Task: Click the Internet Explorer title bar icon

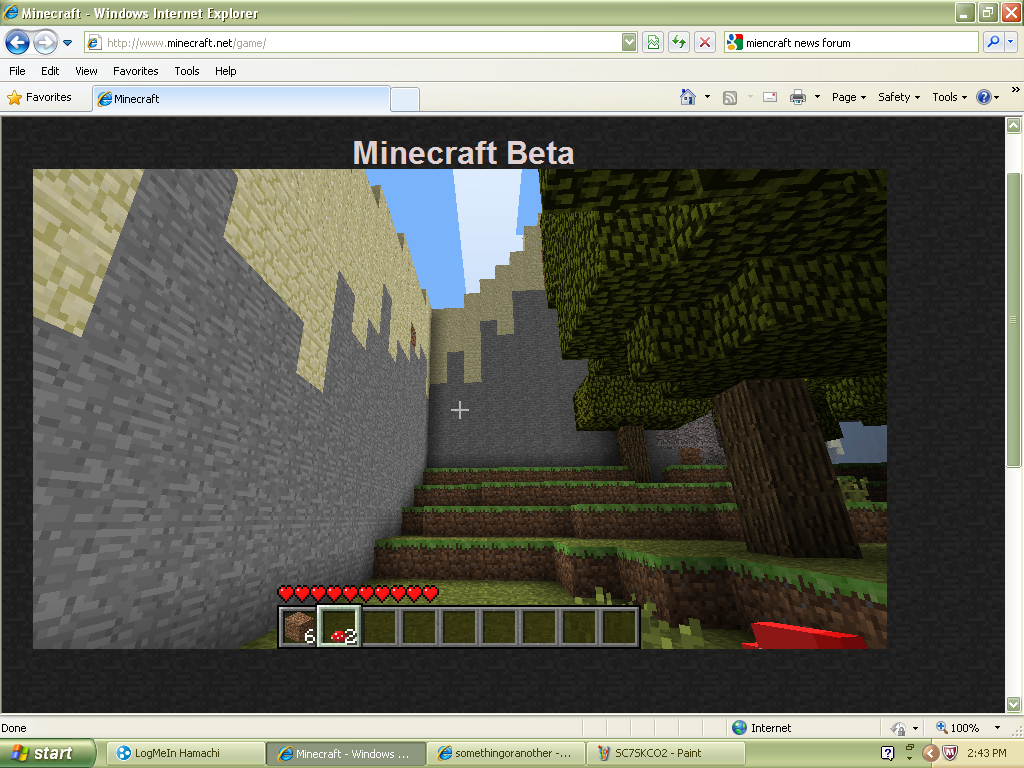Action: tap(10, 12)
